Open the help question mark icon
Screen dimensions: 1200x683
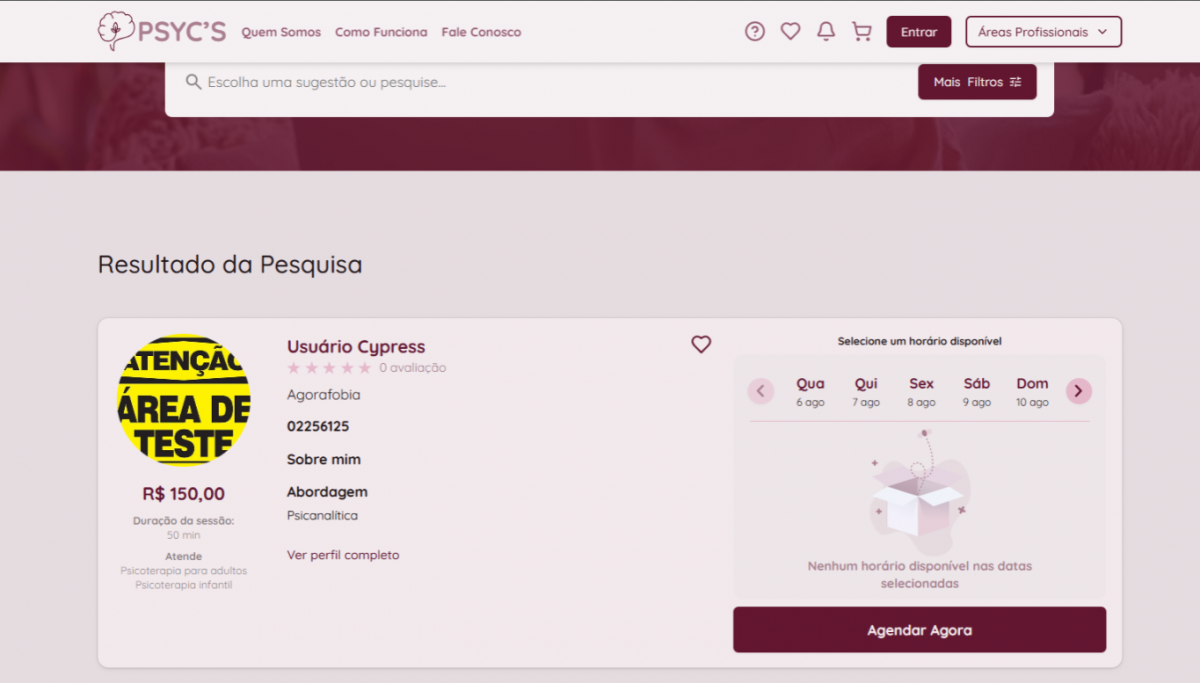pos(755,32)
